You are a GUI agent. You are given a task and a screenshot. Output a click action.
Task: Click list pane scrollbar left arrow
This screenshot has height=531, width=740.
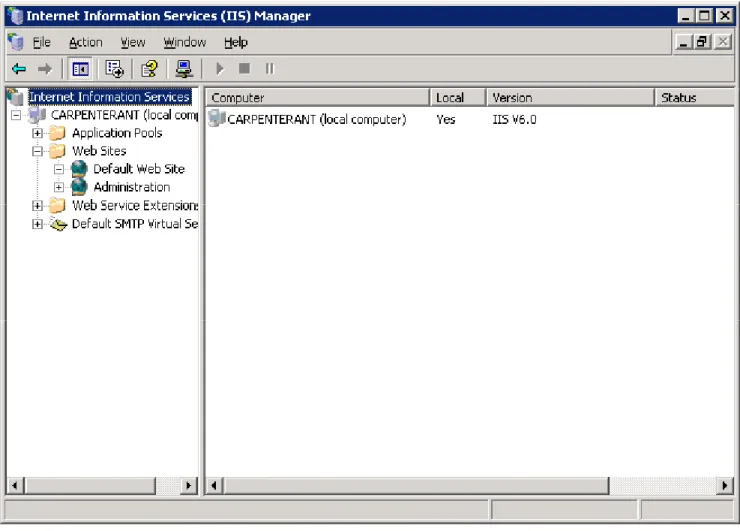[x=214, y=485]
